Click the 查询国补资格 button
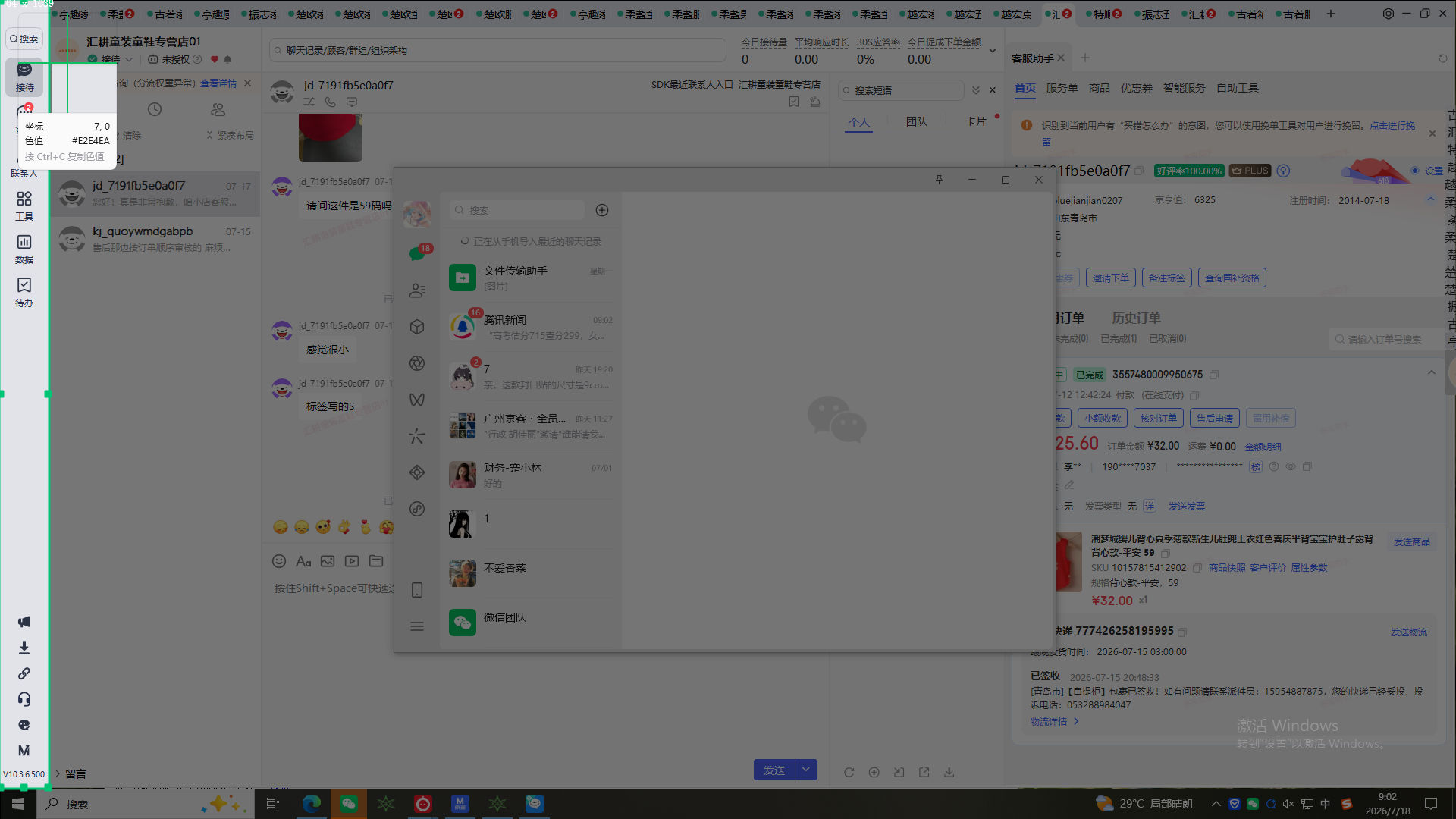Screen dimensions: 1456x819 [x=1232, y=278]
